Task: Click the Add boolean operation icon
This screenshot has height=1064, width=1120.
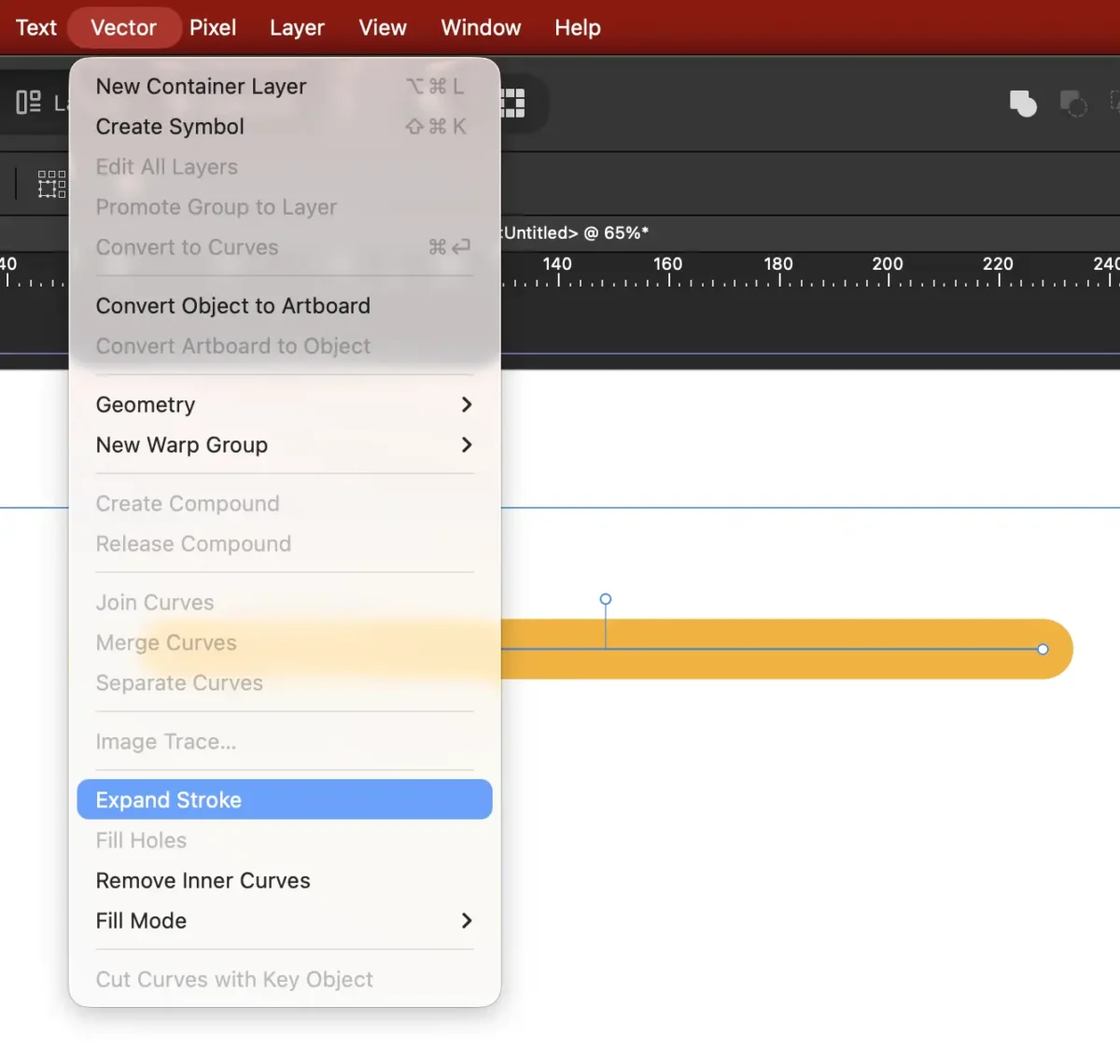Action: click(x=1023, y=103)
